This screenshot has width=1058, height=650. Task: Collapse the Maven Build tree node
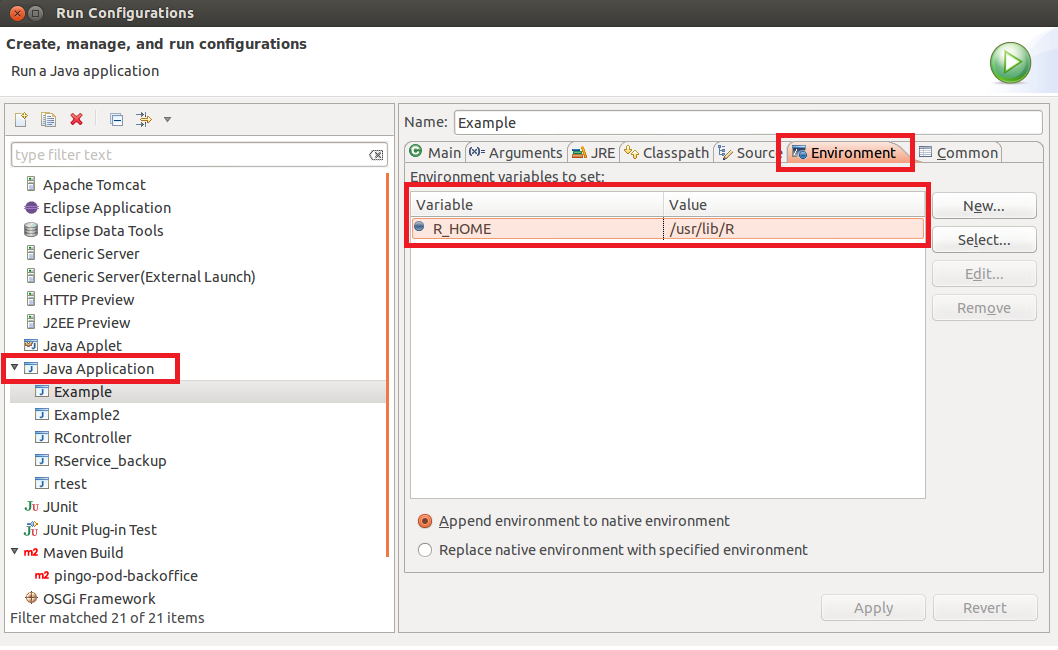pyautogui.click(x=14, y=551)
